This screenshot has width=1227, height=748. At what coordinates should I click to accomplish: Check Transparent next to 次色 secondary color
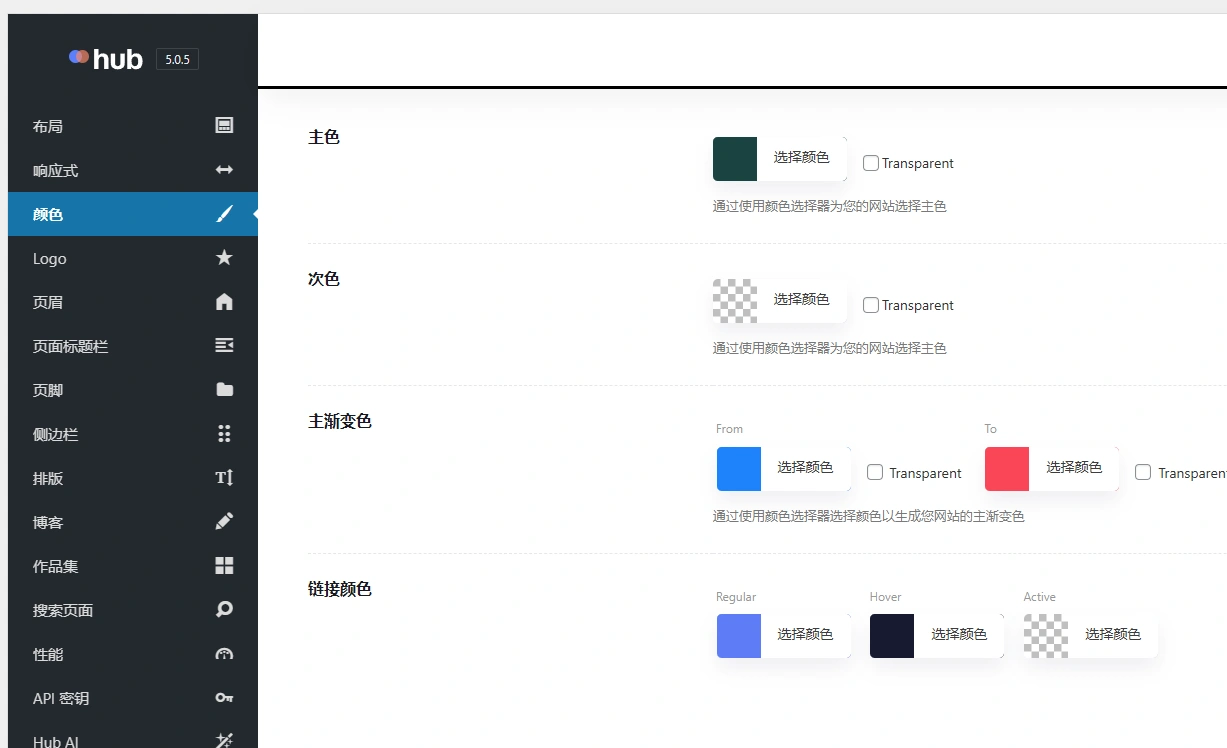(870, 305)
